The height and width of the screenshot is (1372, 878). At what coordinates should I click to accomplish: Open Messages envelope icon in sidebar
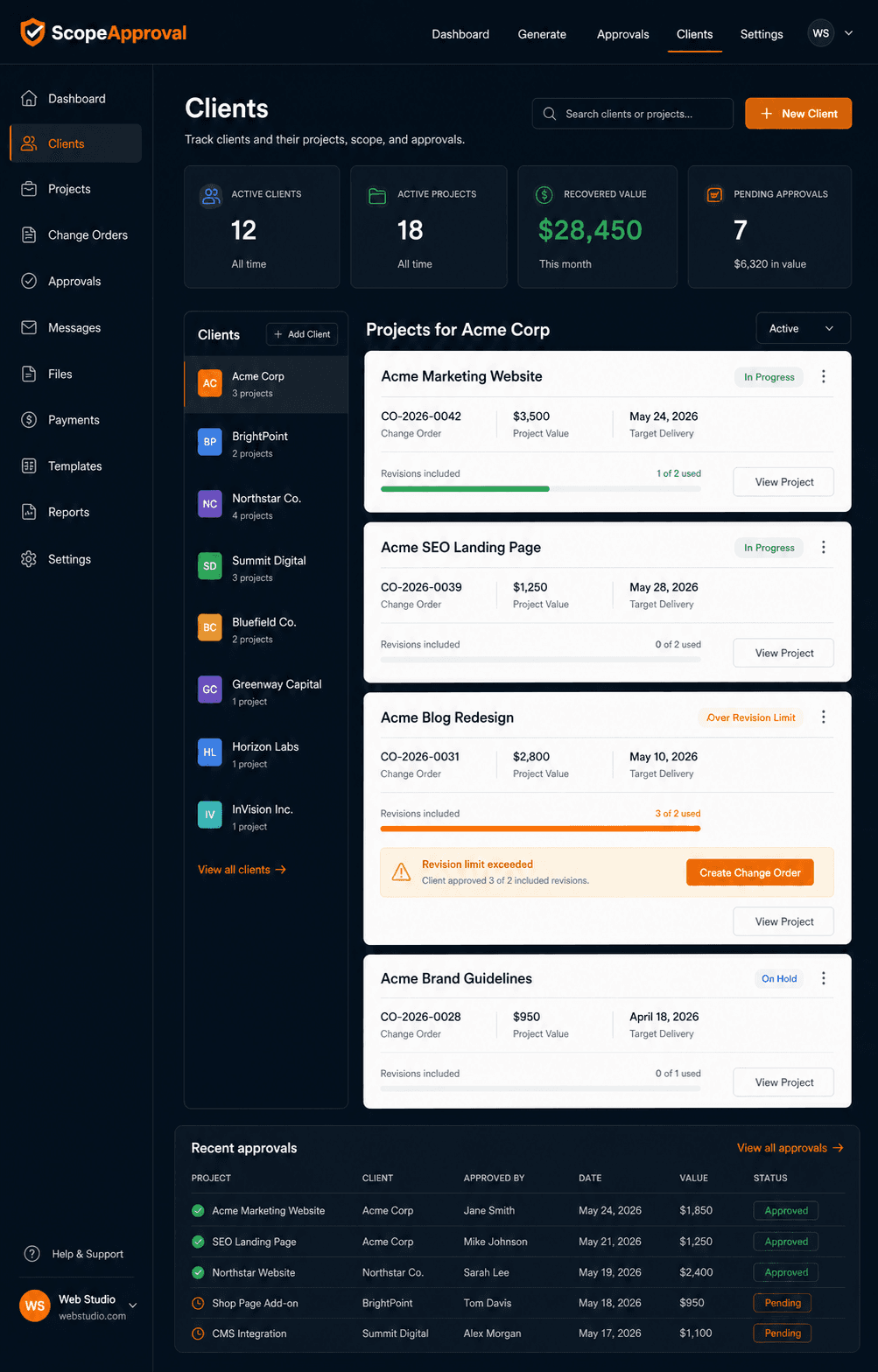tap(29, 327)
